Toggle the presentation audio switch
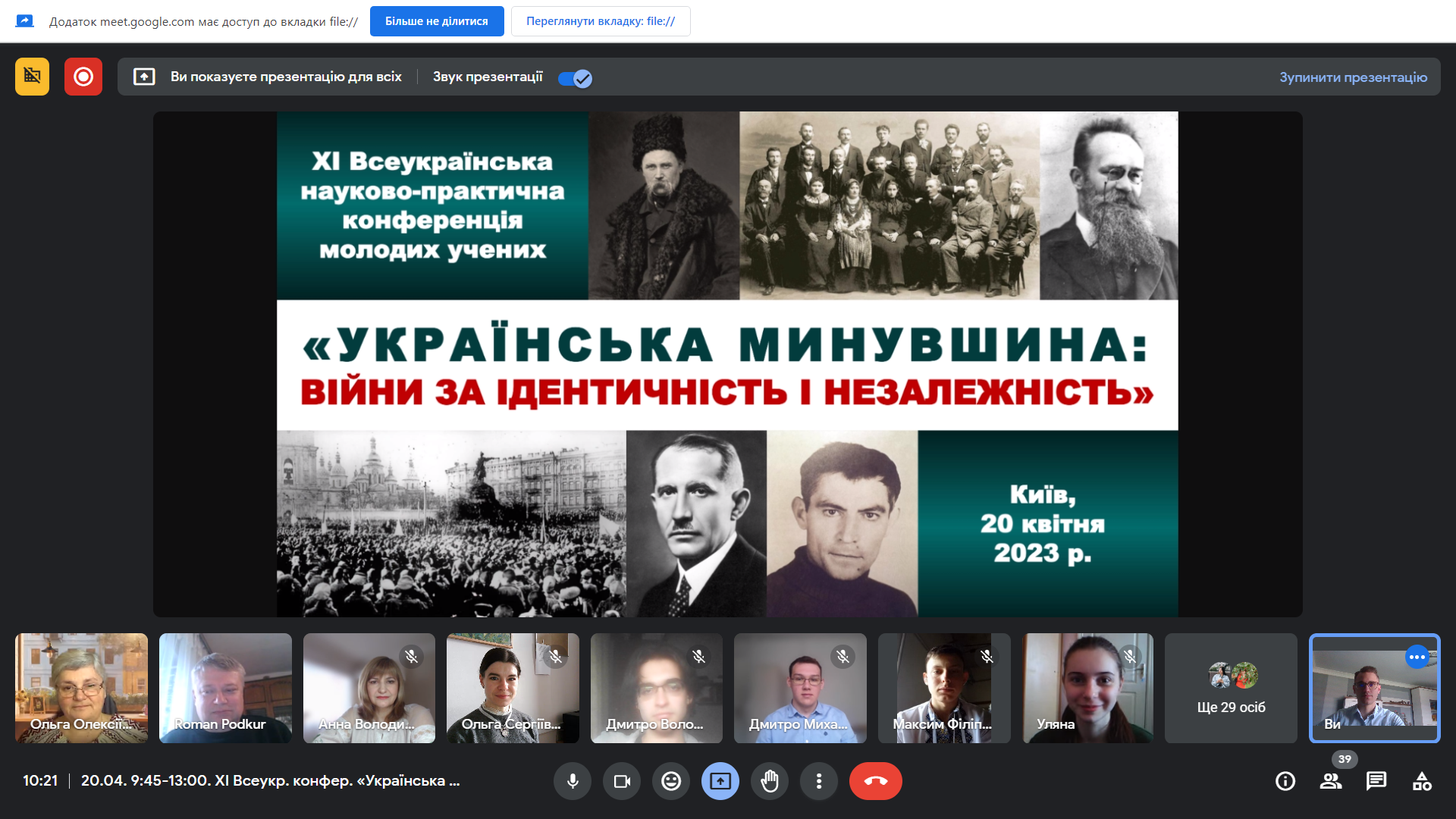Screen dimensions: 1456x819 tap(575, 78)
